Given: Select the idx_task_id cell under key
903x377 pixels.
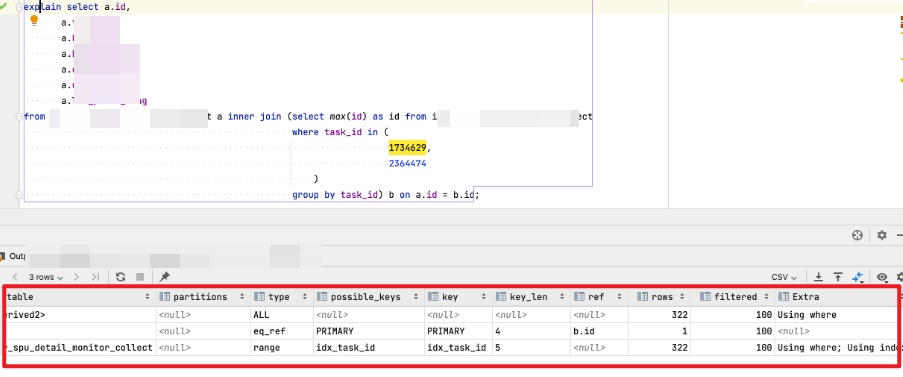Looking at the screenshot, I should pos(458,348).
